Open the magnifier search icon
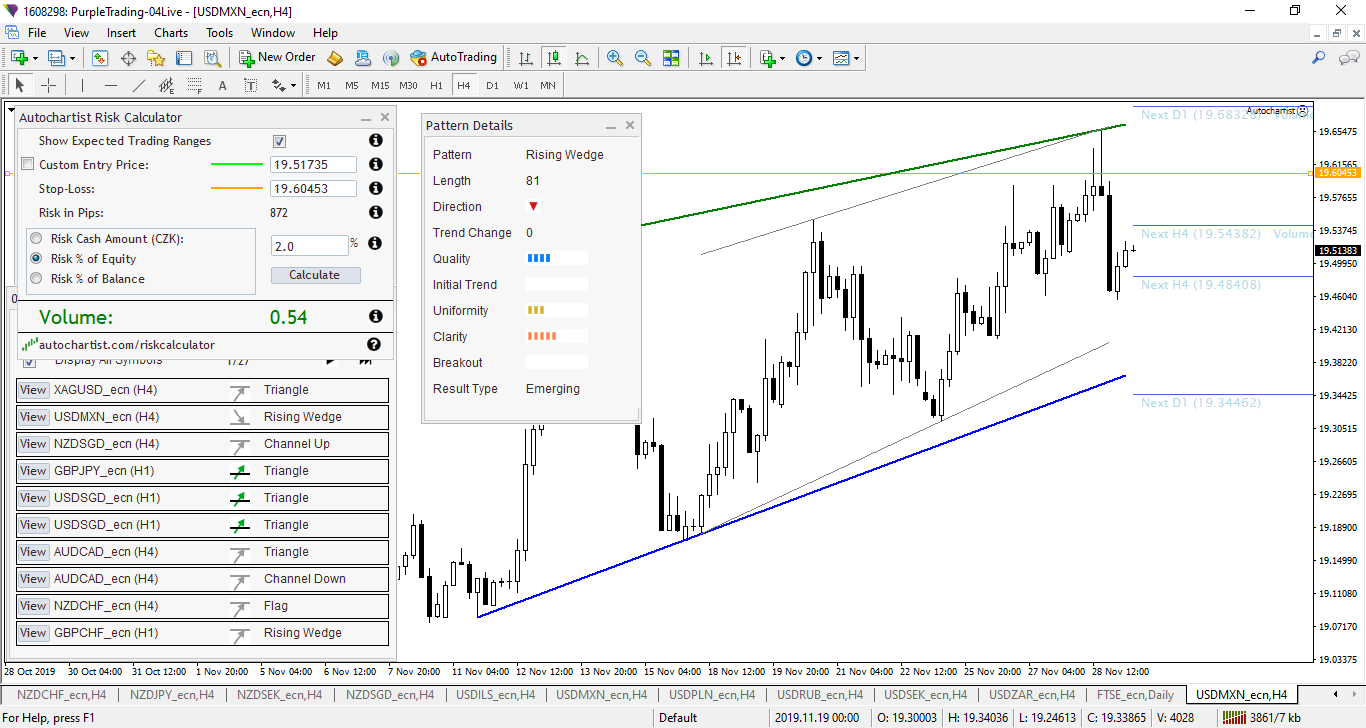 pos(1319,58)
